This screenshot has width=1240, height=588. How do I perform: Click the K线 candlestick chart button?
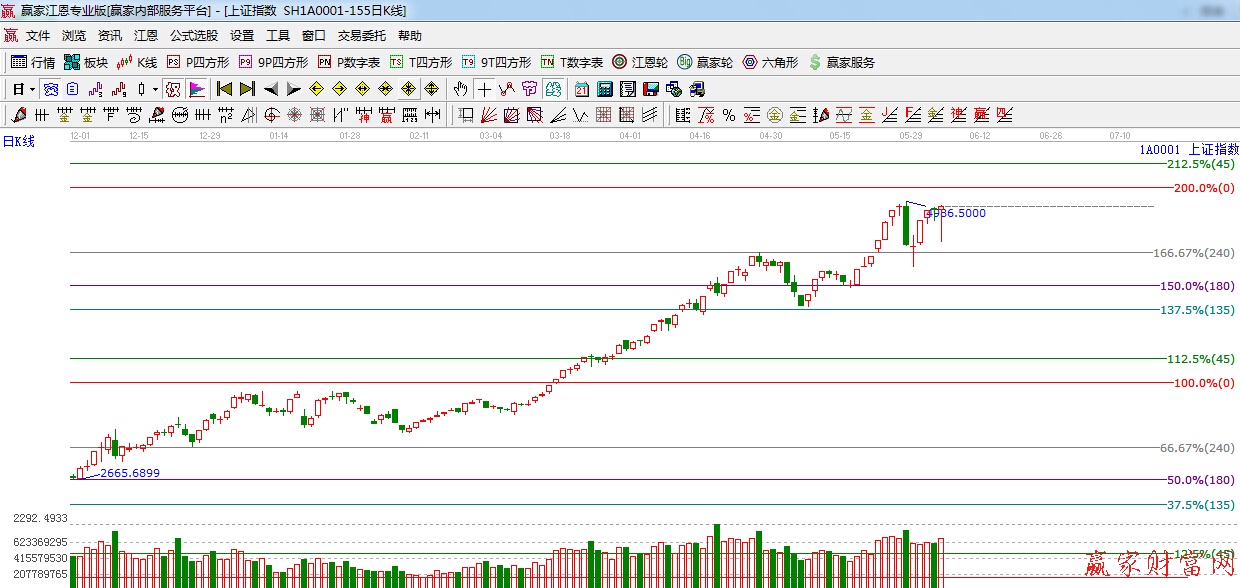(x=137, y=62)
